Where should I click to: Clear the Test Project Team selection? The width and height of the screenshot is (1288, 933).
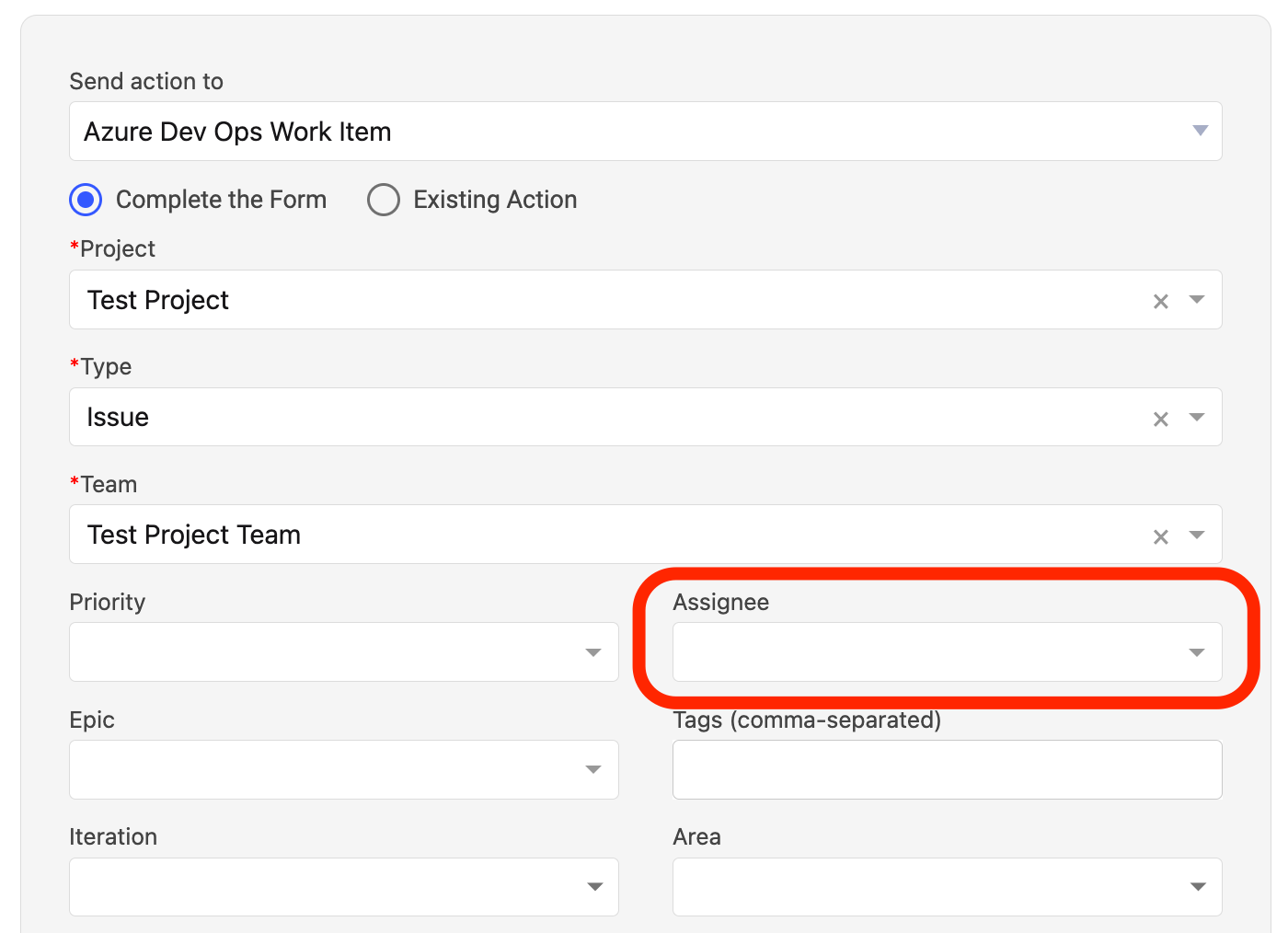(x=1161, y=536)
